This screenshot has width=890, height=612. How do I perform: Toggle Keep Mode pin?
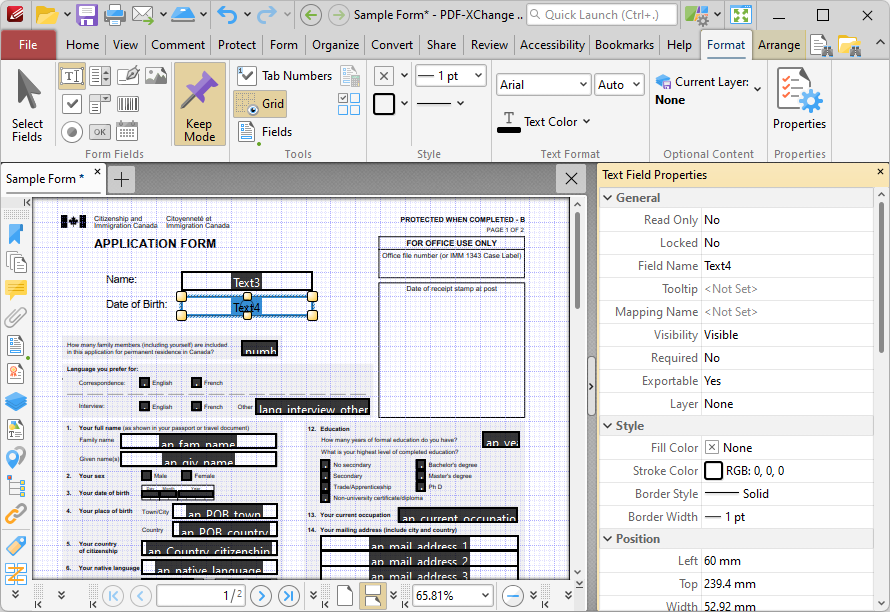click(x=199, y=105)
